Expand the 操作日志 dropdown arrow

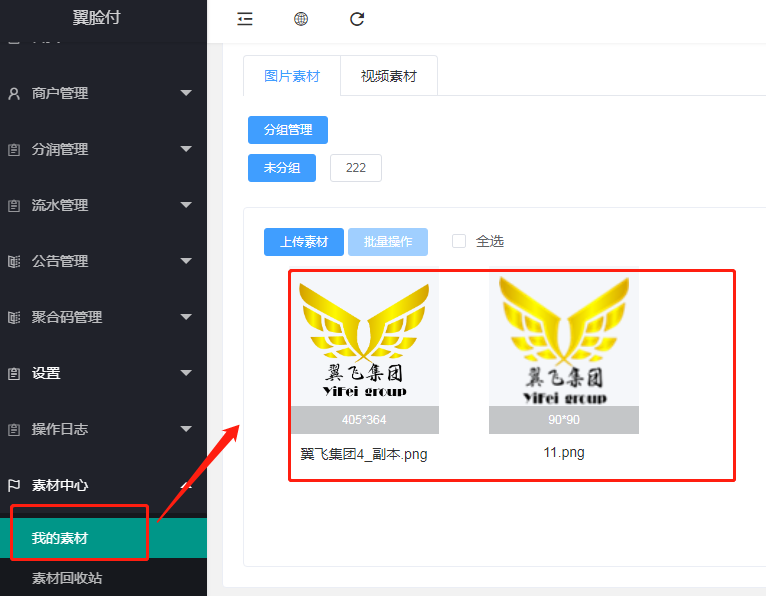[x=186, y=429]
